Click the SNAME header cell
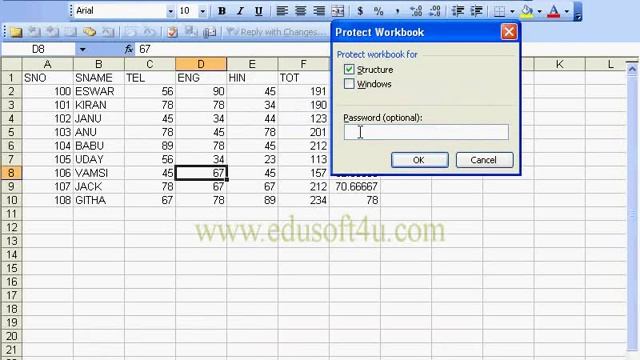The image size is (640, 360). tap(99, 78)
